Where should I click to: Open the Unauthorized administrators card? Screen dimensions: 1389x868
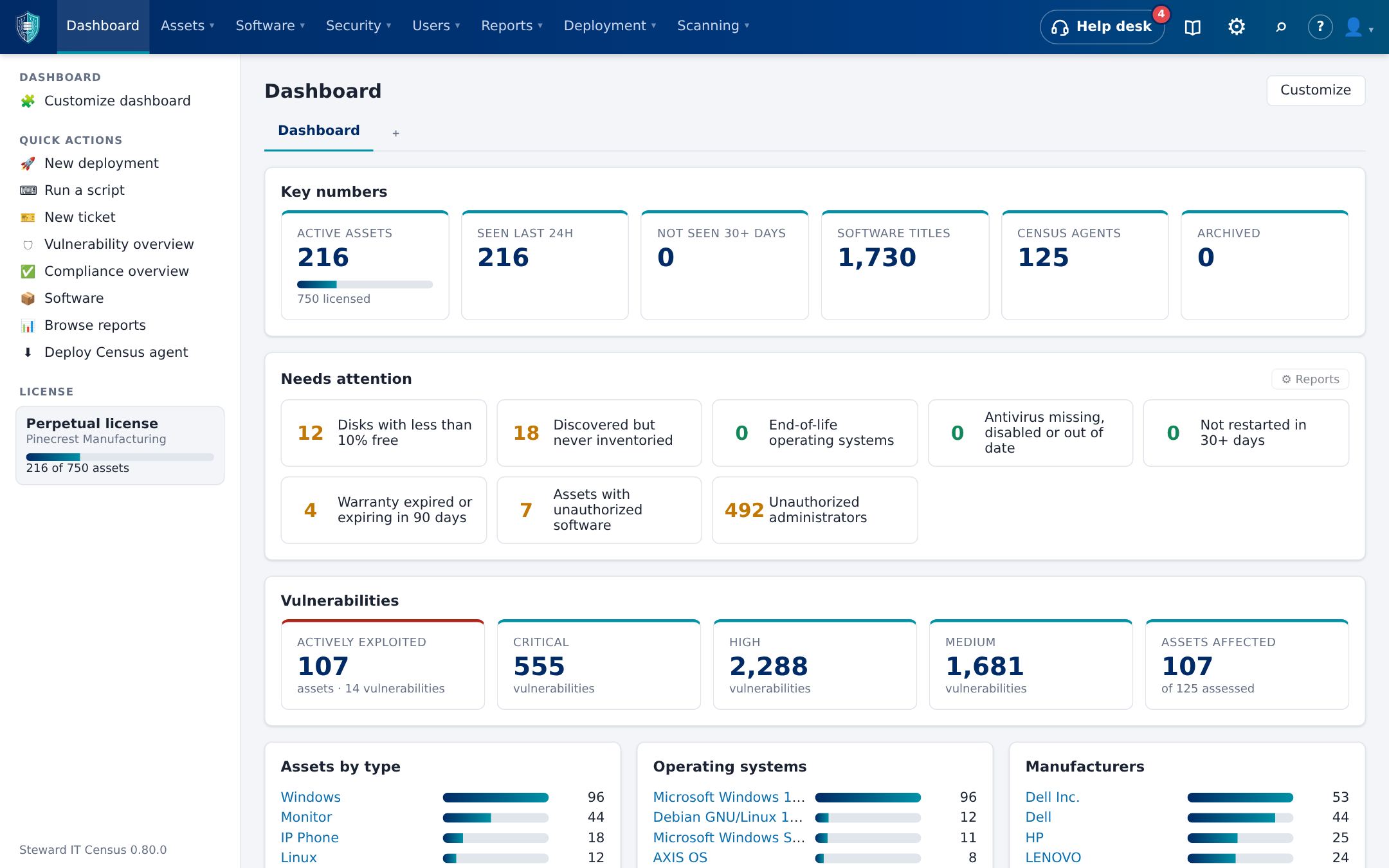(815, 510)
